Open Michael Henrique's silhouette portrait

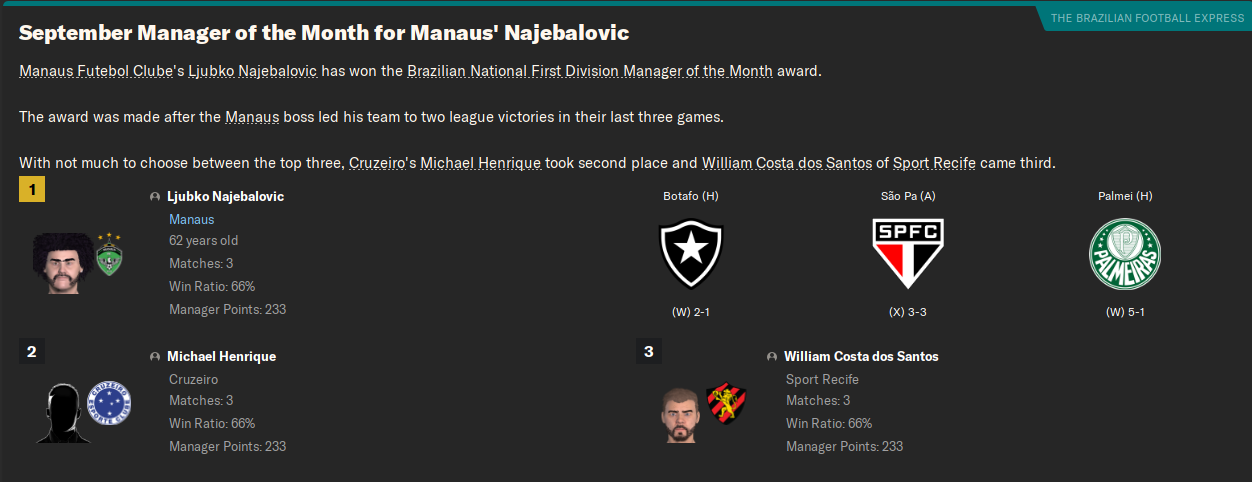click(x=60, y=412)
